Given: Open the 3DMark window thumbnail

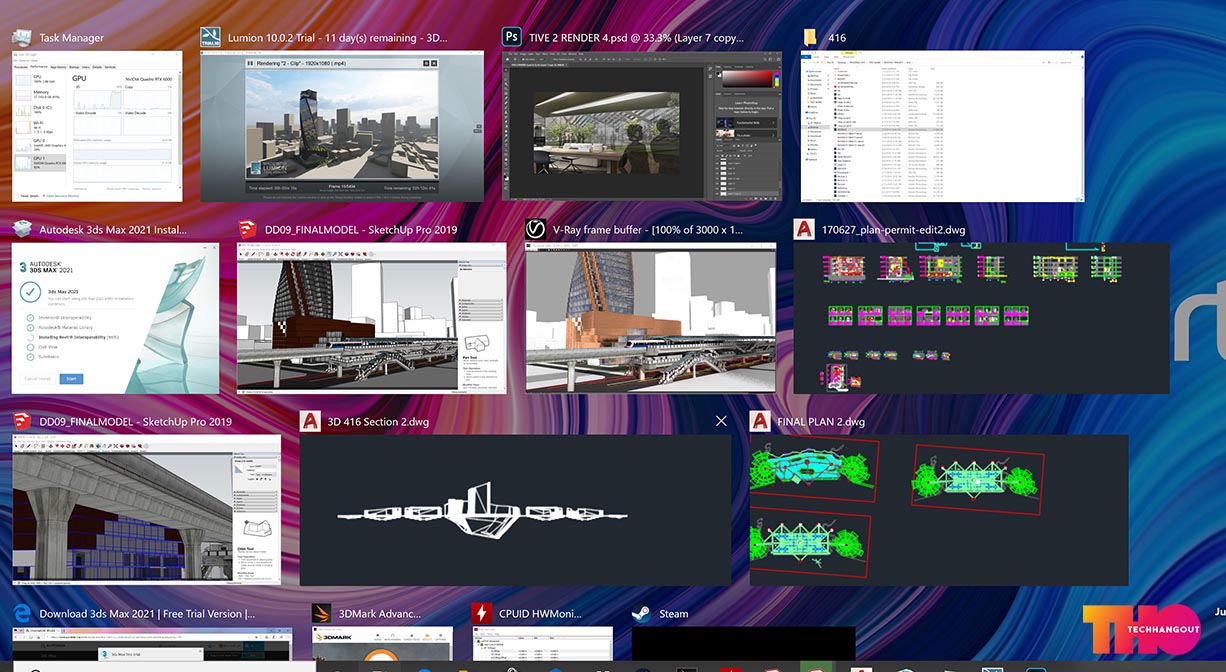Looking at the screenshot, I should pos(382,643).
